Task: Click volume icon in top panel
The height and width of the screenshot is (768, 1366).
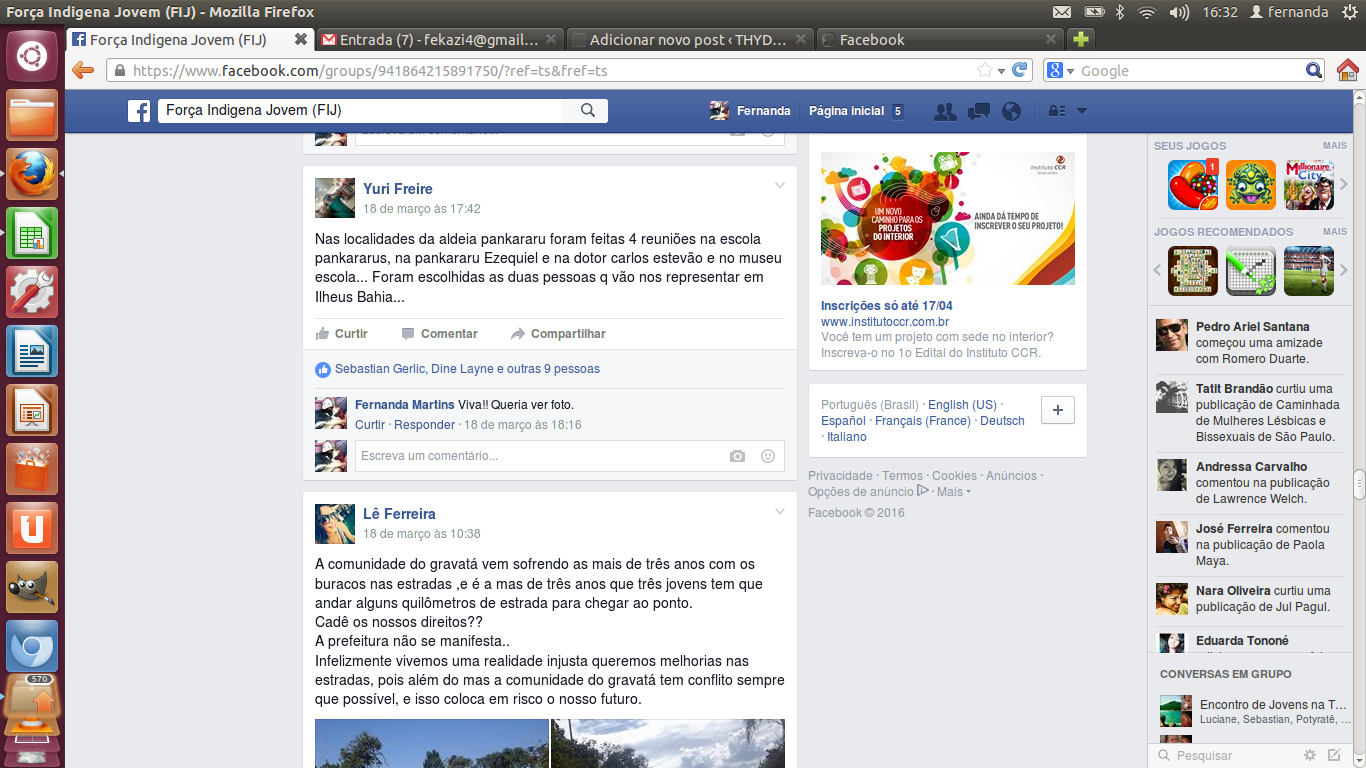Action: (1179, 12)
